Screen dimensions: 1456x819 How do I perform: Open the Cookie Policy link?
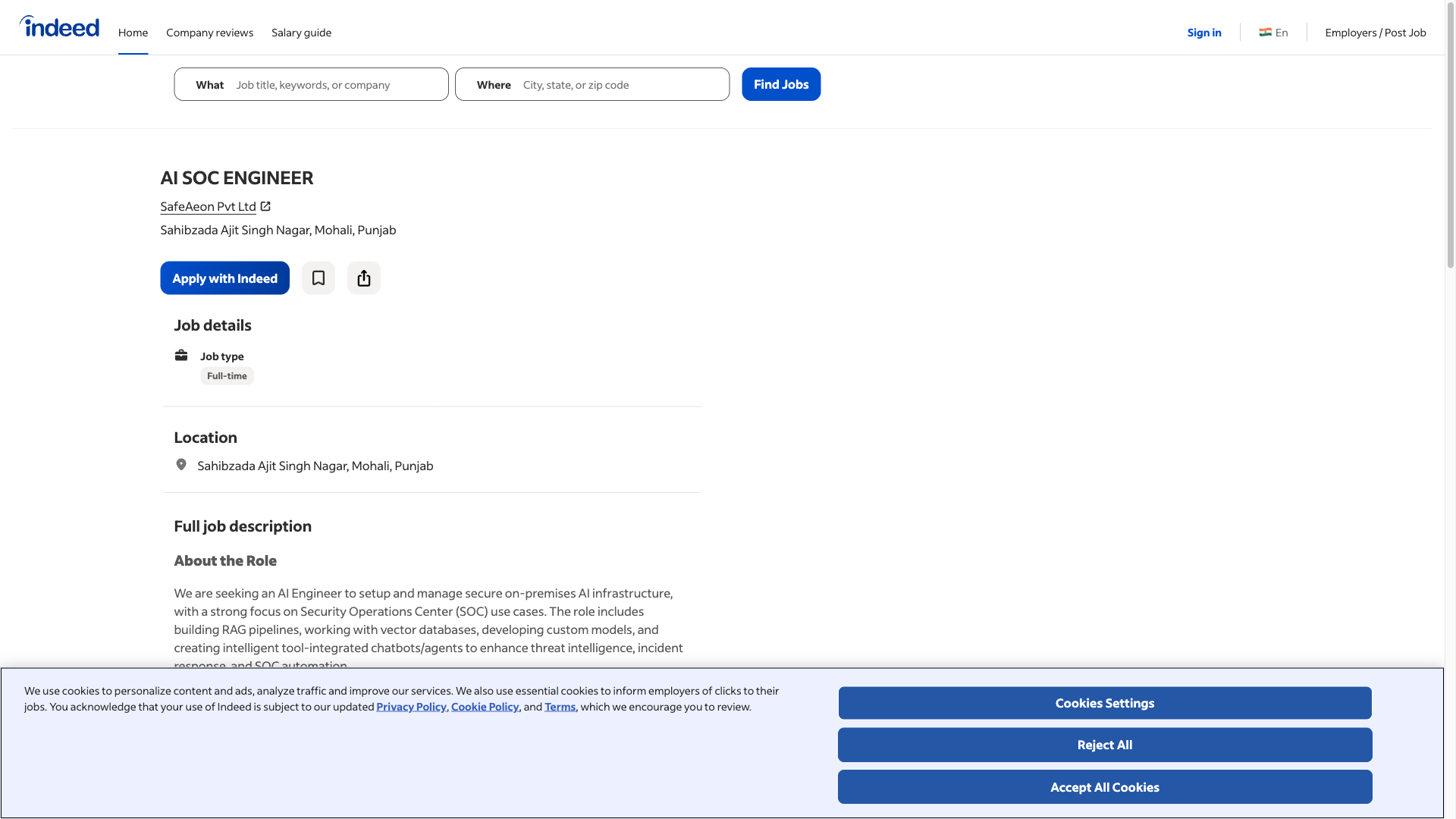coord(485,707)
